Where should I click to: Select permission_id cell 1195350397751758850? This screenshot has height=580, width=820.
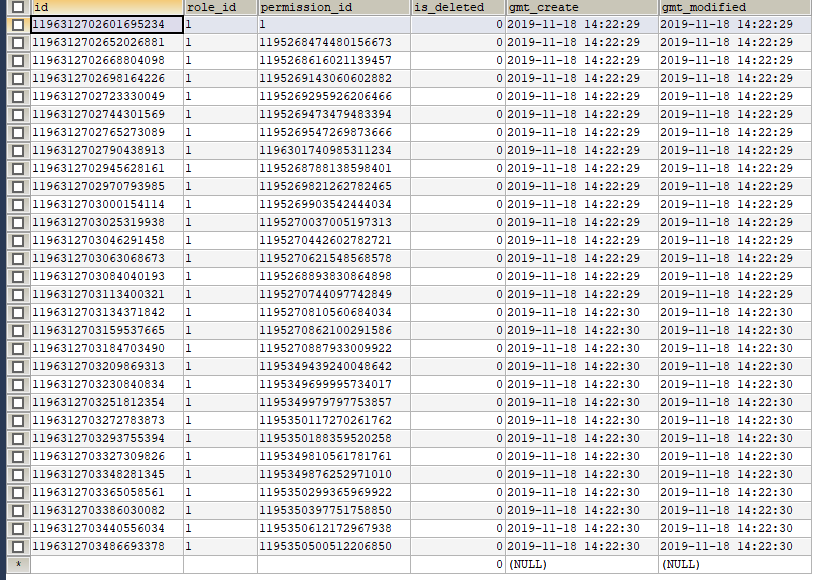334,510
